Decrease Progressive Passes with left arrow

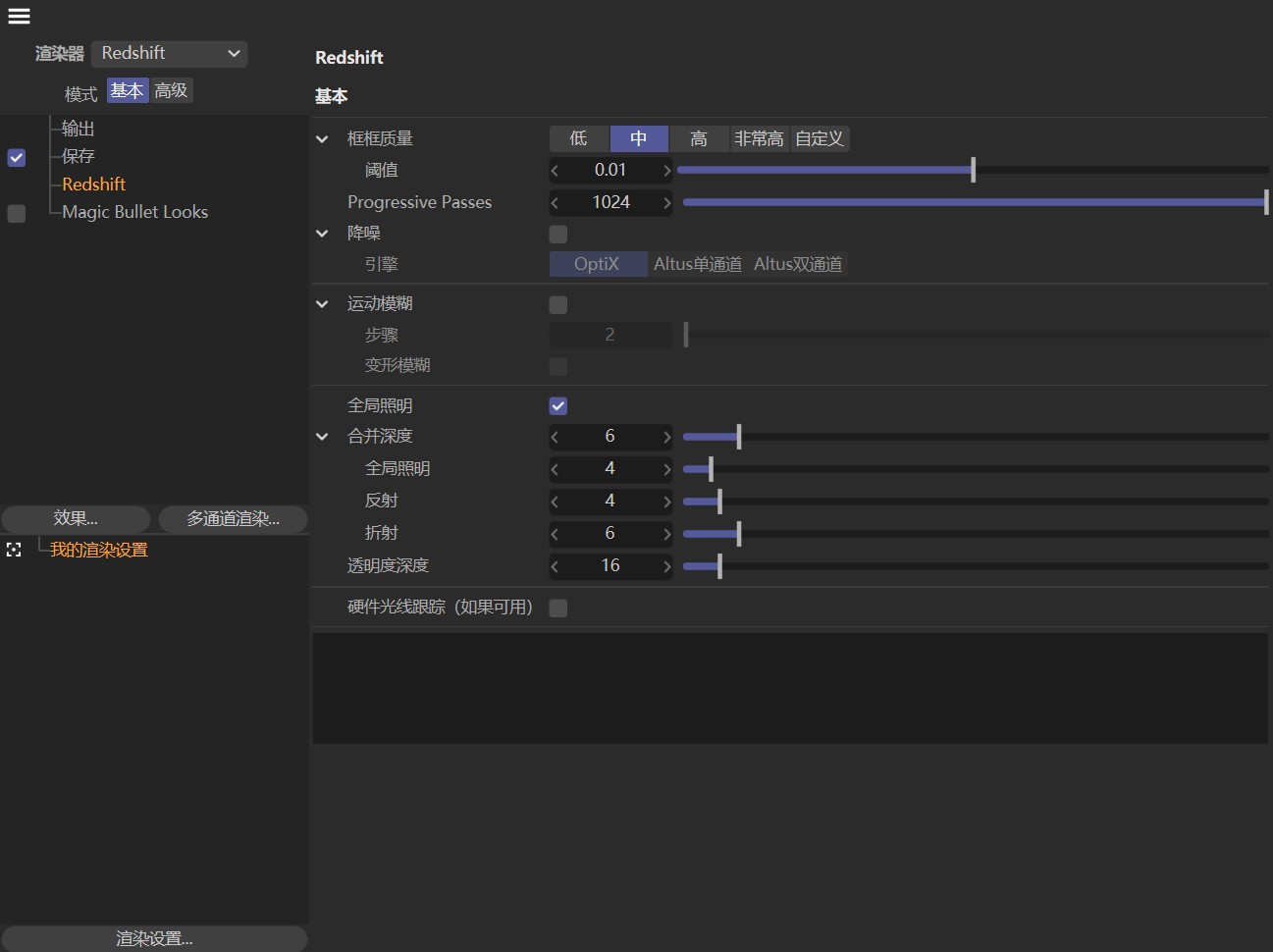coord(556,203)
